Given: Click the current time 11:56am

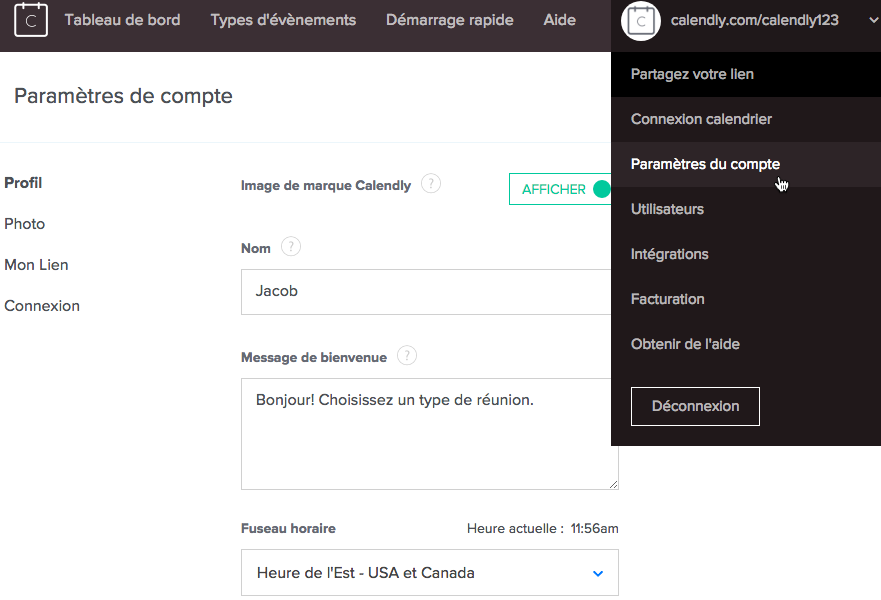Looking at the screenshot, I should (x=594, y=529).
